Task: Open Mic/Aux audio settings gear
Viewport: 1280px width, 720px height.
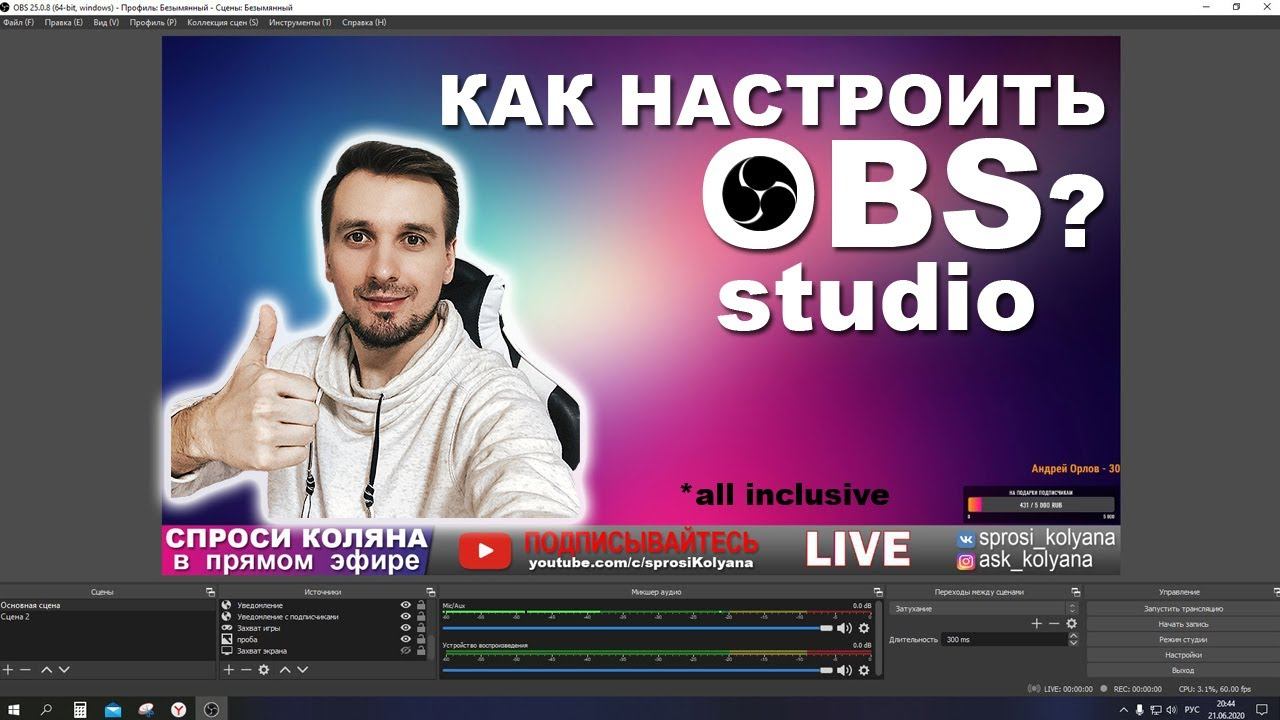Action: (x=864, y=628)
